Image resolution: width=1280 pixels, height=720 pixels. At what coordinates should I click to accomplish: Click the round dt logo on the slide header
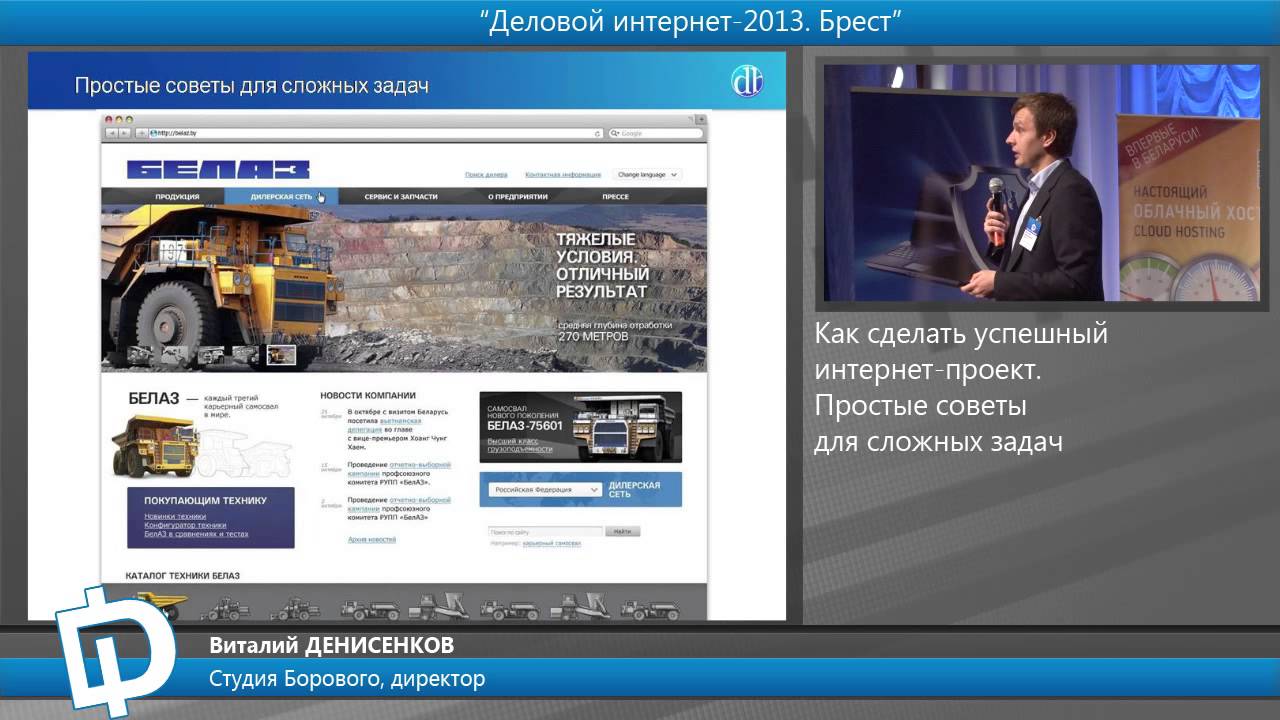[747, 82]
